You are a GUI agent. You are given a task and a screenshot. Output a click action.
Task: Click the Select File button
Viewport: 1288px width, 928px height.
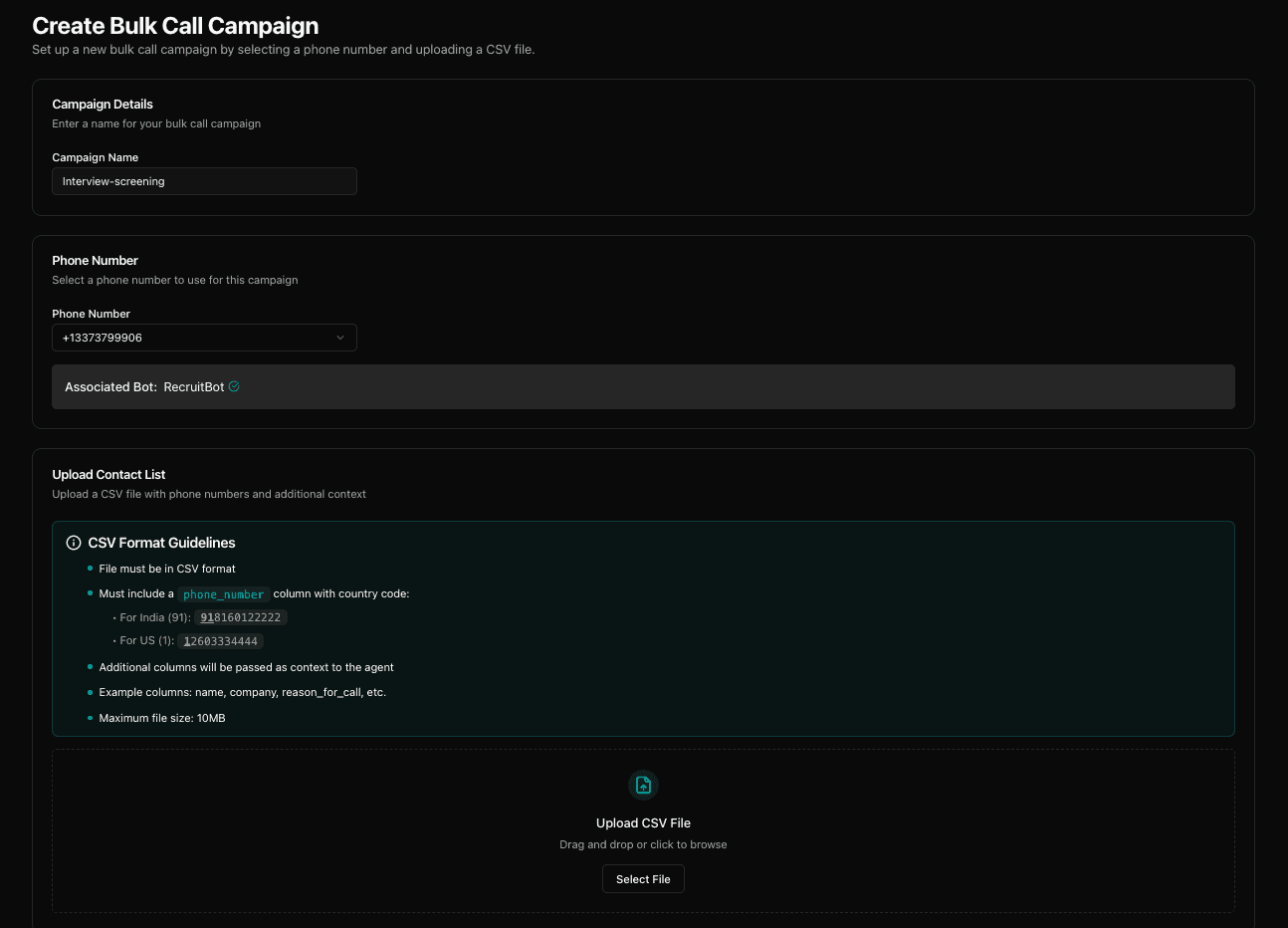[643, 878]
